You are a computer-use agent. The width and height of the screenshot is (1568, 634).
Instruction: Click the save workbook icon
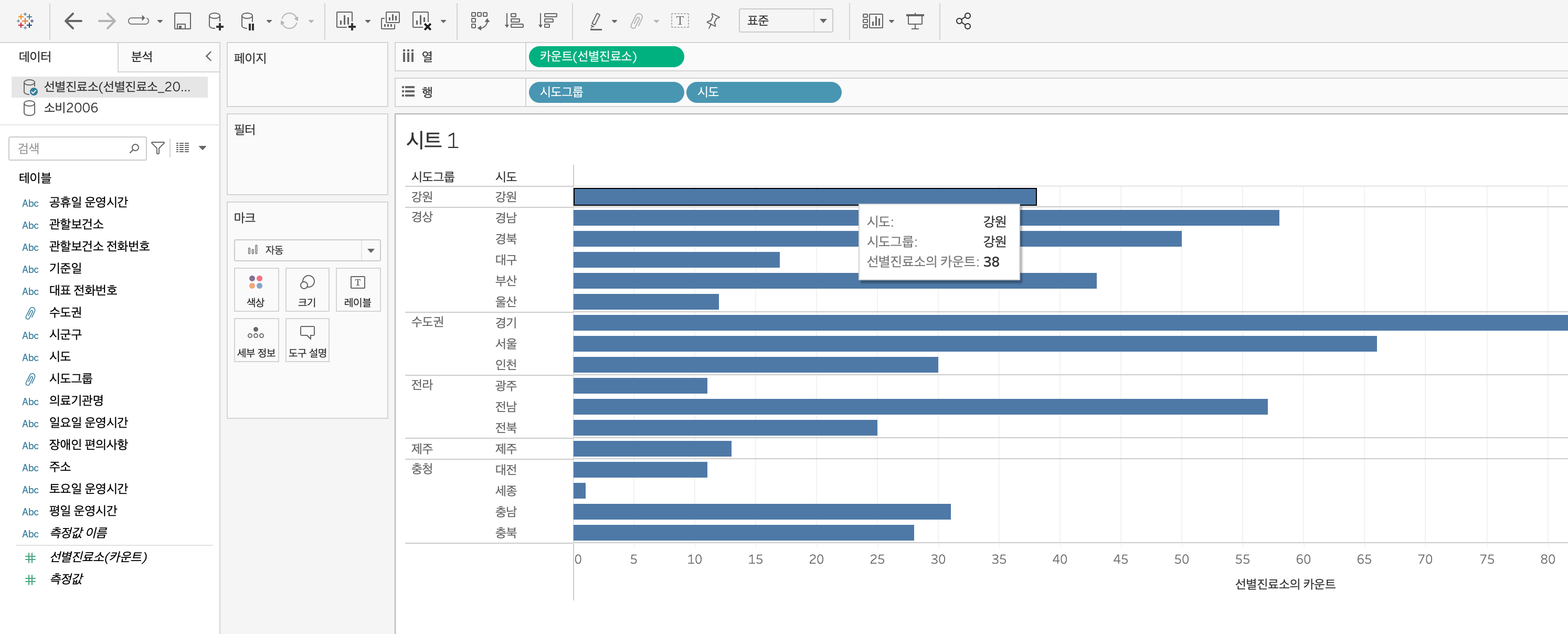[182, 22]
